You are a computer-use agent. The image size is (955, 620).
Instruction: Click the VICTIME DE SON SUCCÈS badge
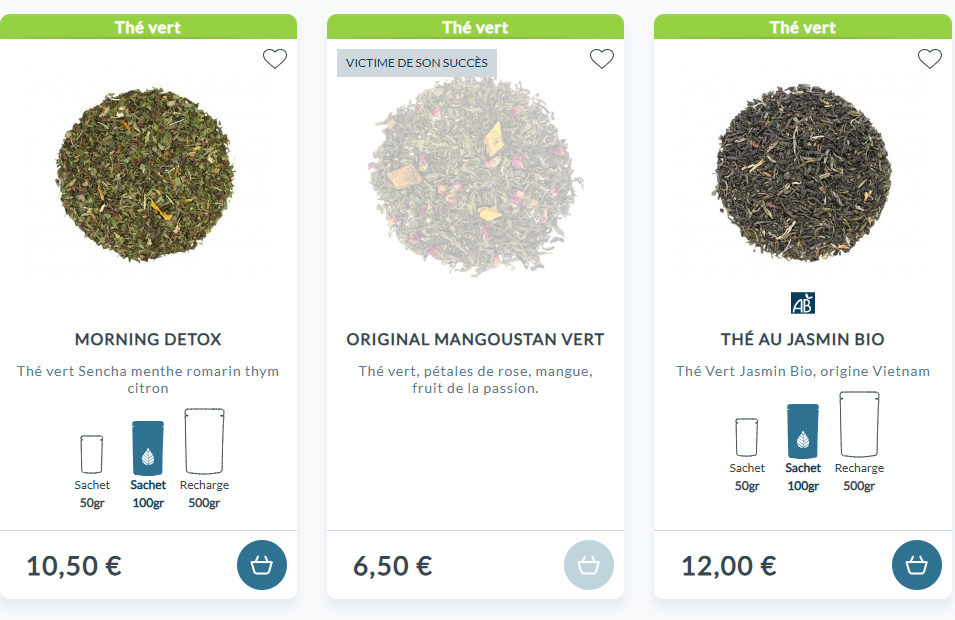pyautogui.click(x=417, y=62)
